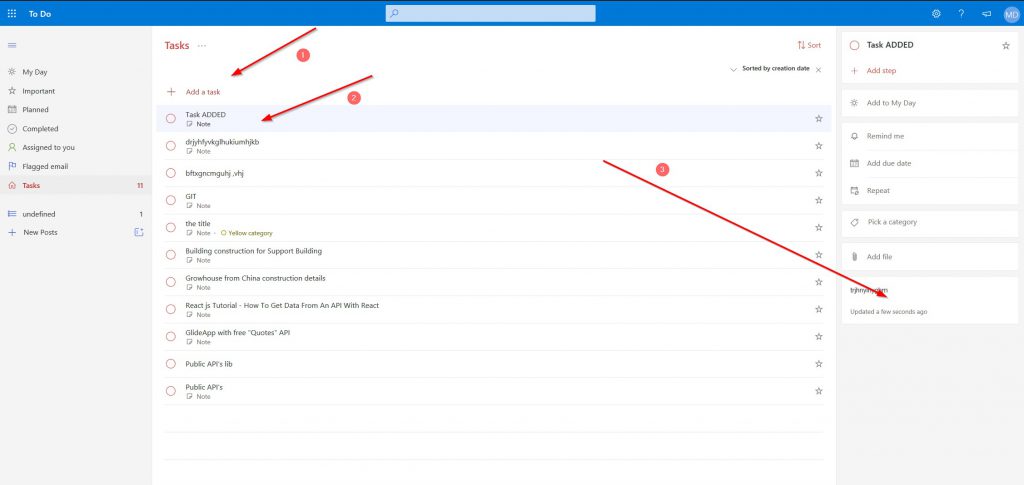Check off the title task circle
The image size is (1024, 485).
[x=171, y=227]
